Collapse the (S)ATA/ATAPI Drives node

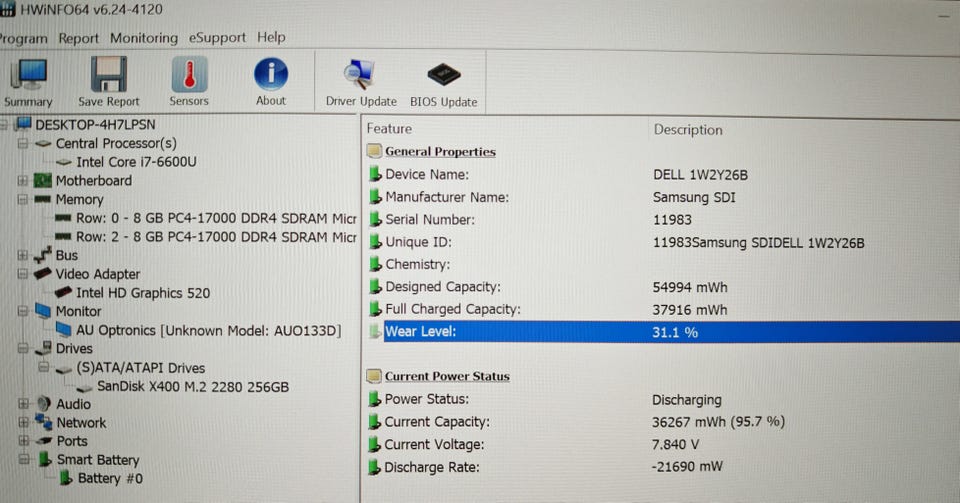pyautogui.click(x=43, y=367)
